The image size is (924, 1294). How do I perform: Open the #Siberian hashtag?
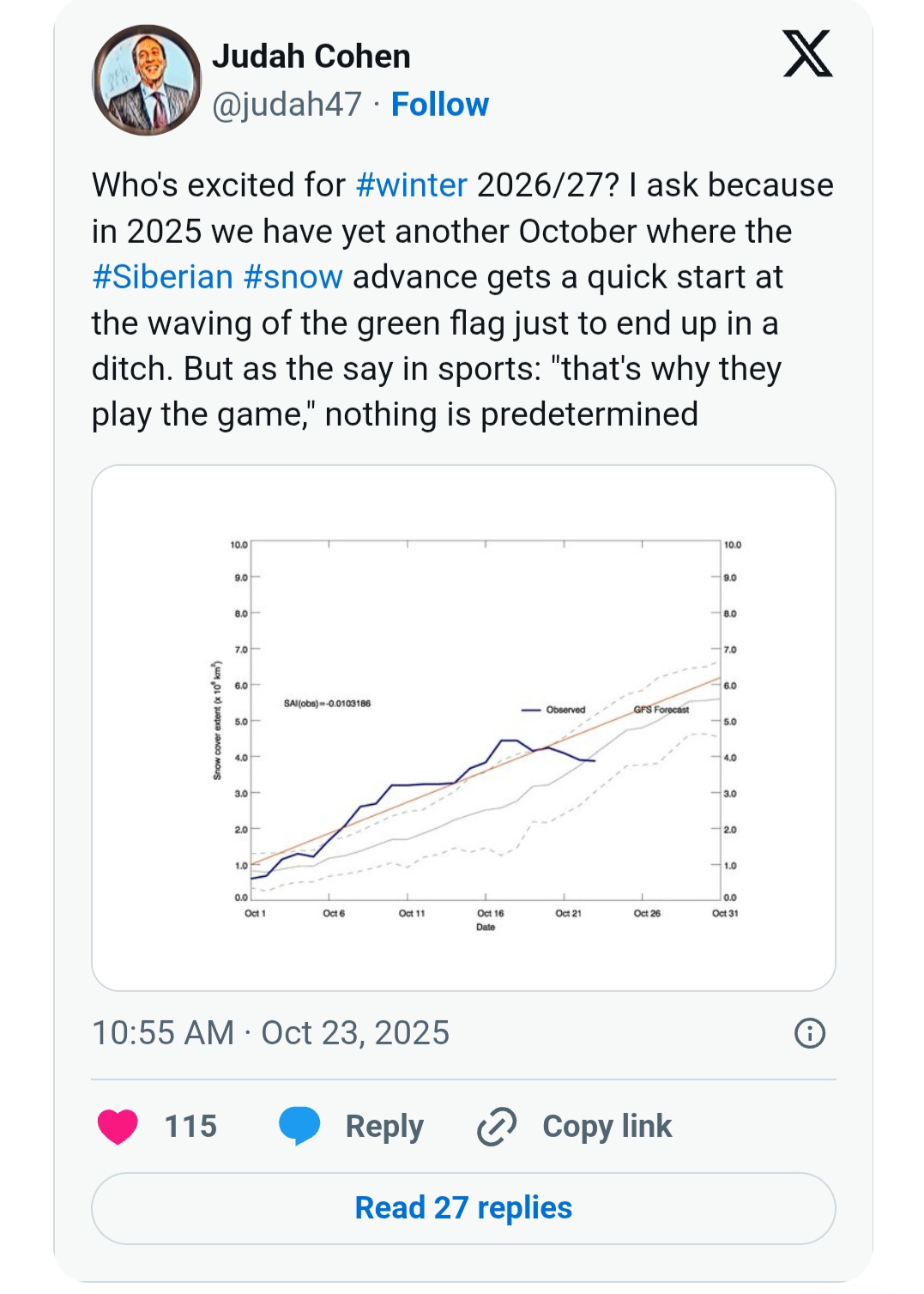[162, 277]
